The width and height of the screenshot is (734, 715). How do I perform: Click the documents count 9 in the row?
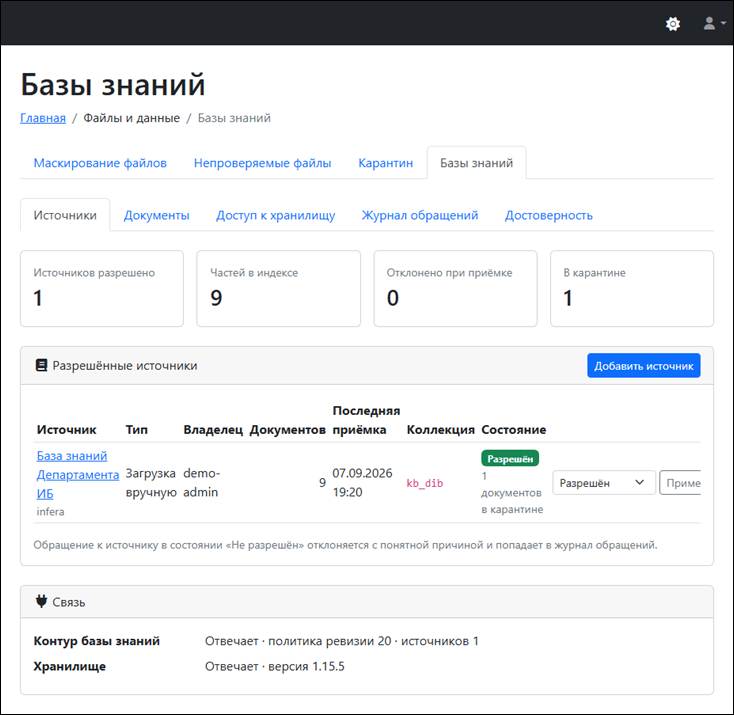pyautogui.click(x=322, y=483)
